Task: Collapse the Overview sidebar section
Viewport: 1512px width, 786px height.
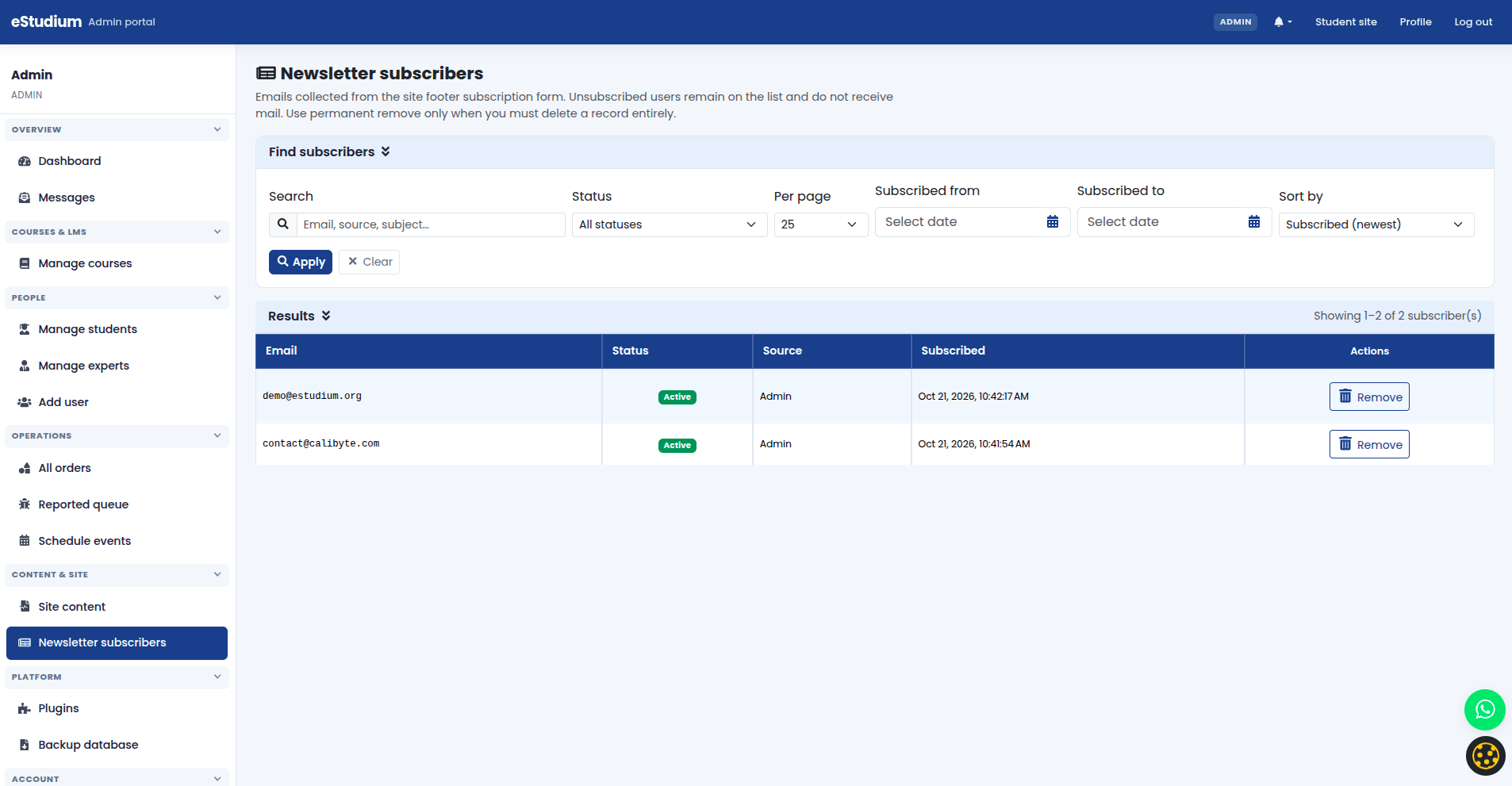Action: 117,129
